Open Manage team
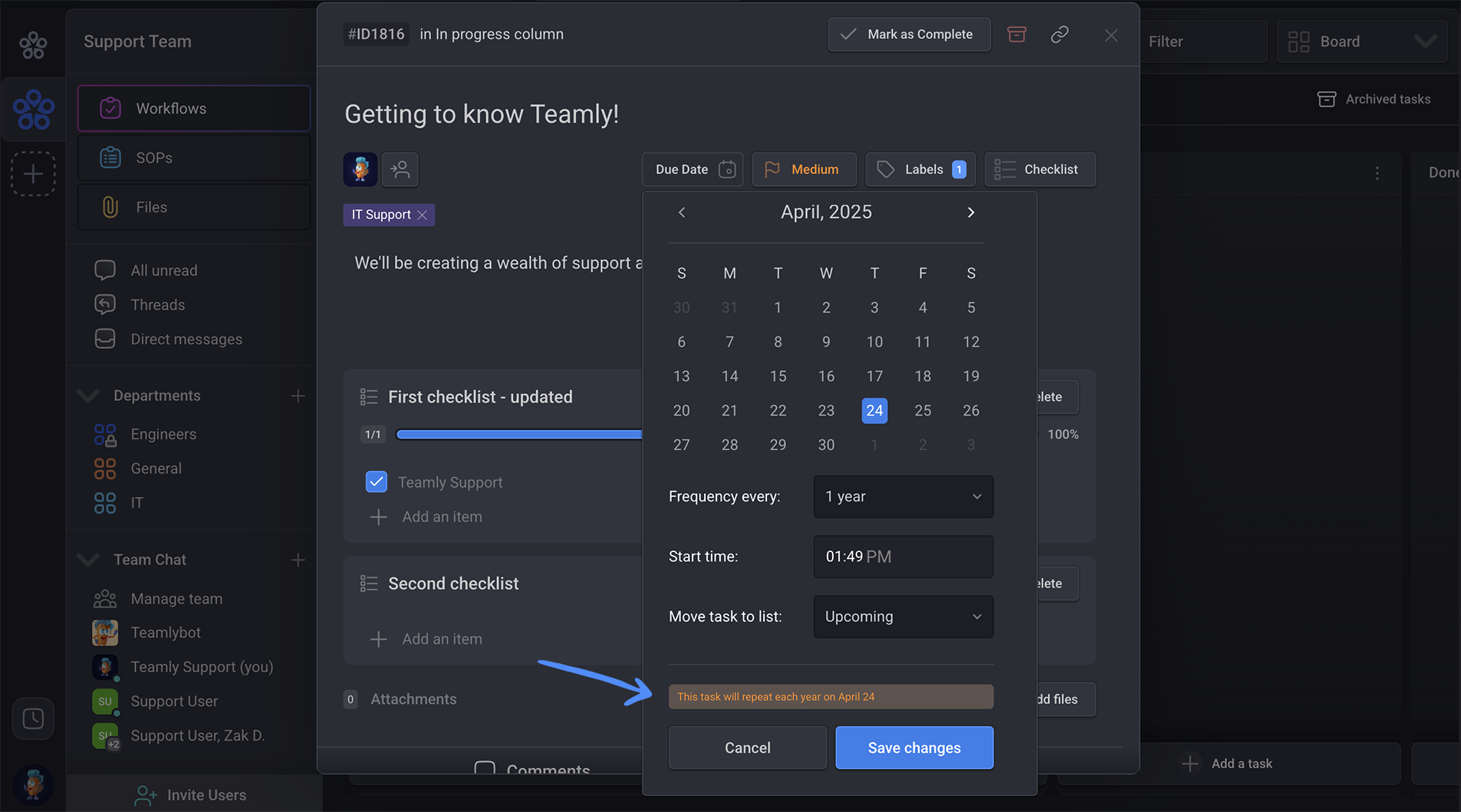The image size is (1461, 812). (176, 599)
